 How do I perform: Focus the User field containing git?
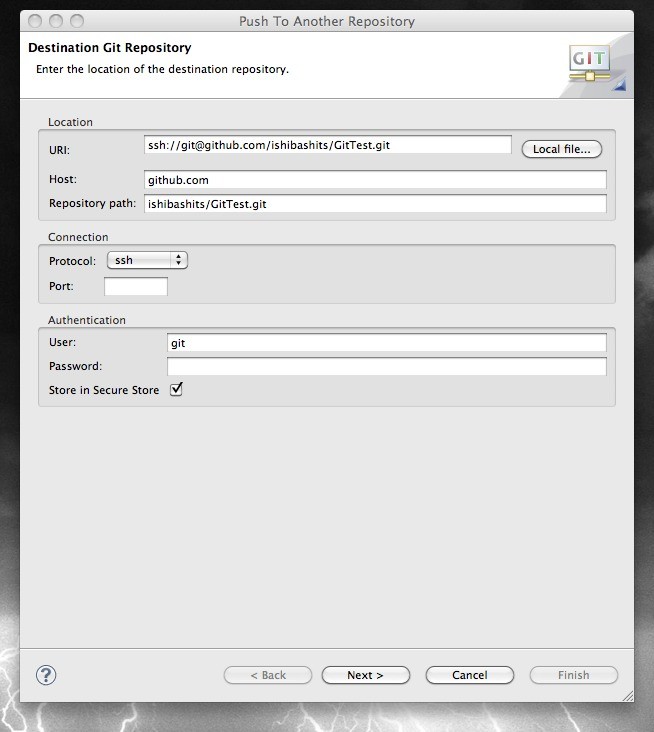pos(387,343)
